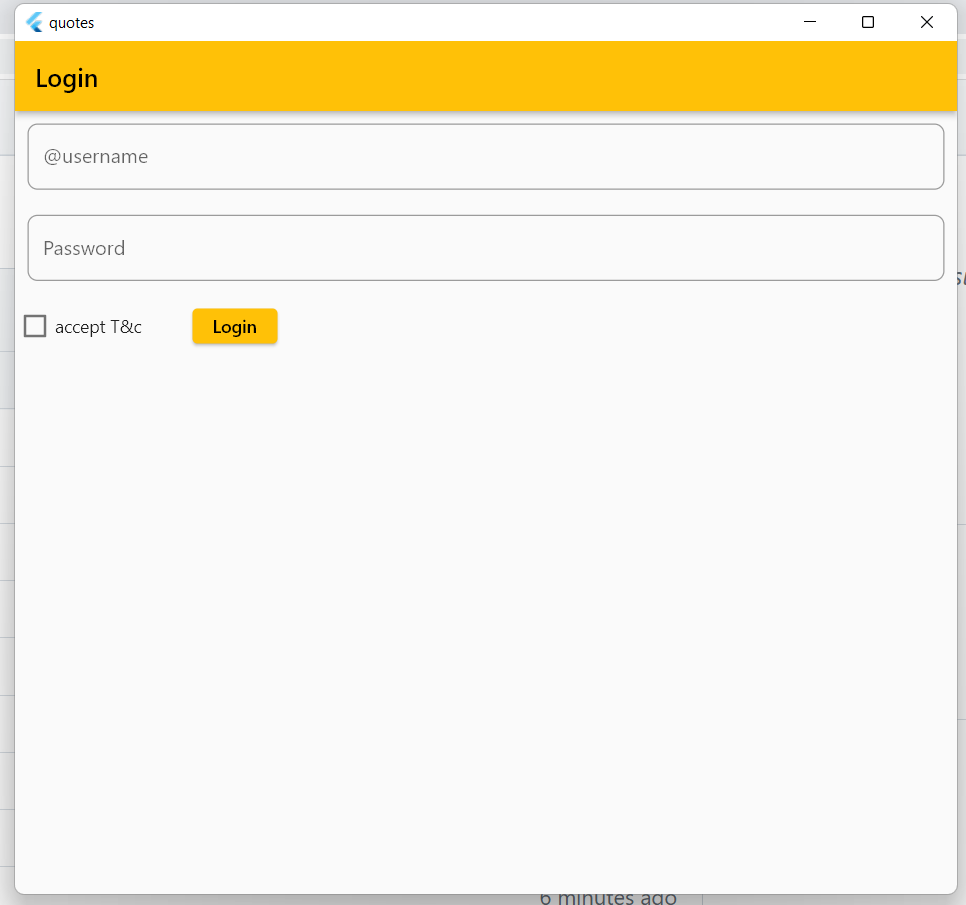Toggle terms and conditions acceptance
966x905 pixels.
coord(35,325)
